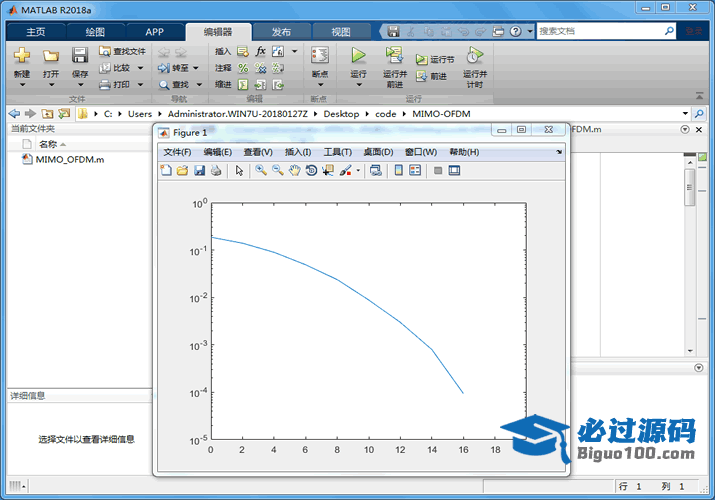Click the Print Figure icon
The height and width of the screenshot is (500, 715).
pyautogui.click(x=216, y=171)
